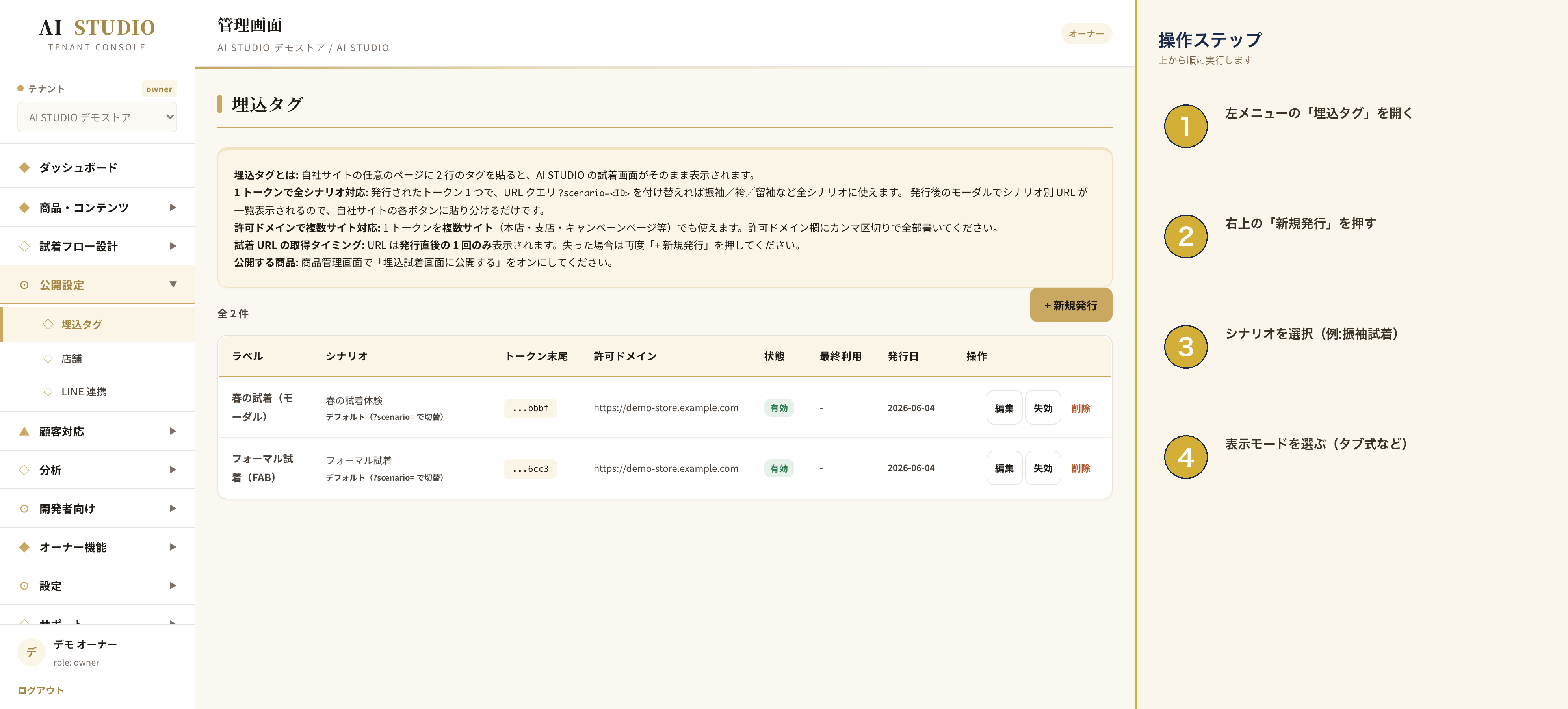Click the オーナー badge in header
The height and width of the screenshot is (709, 1568).
[x=1086, y=34]
